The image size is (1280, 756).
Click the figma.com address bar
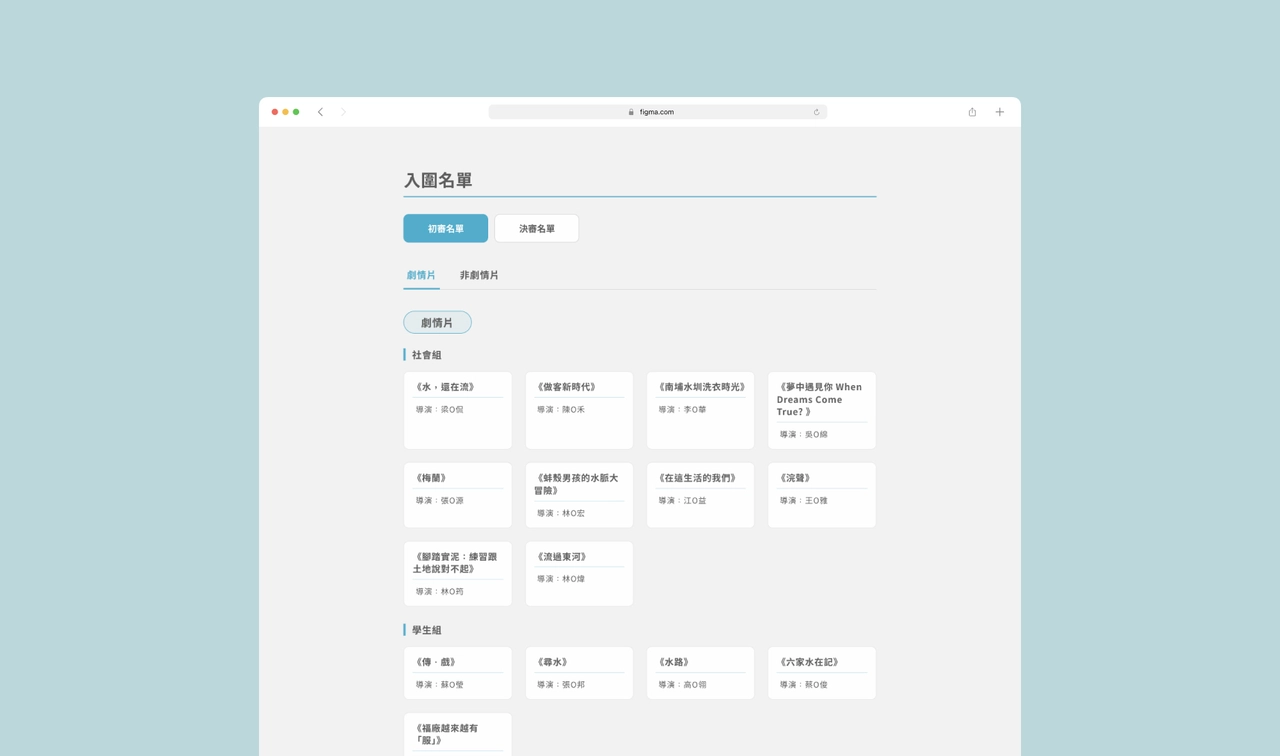[x=658, y=112]
